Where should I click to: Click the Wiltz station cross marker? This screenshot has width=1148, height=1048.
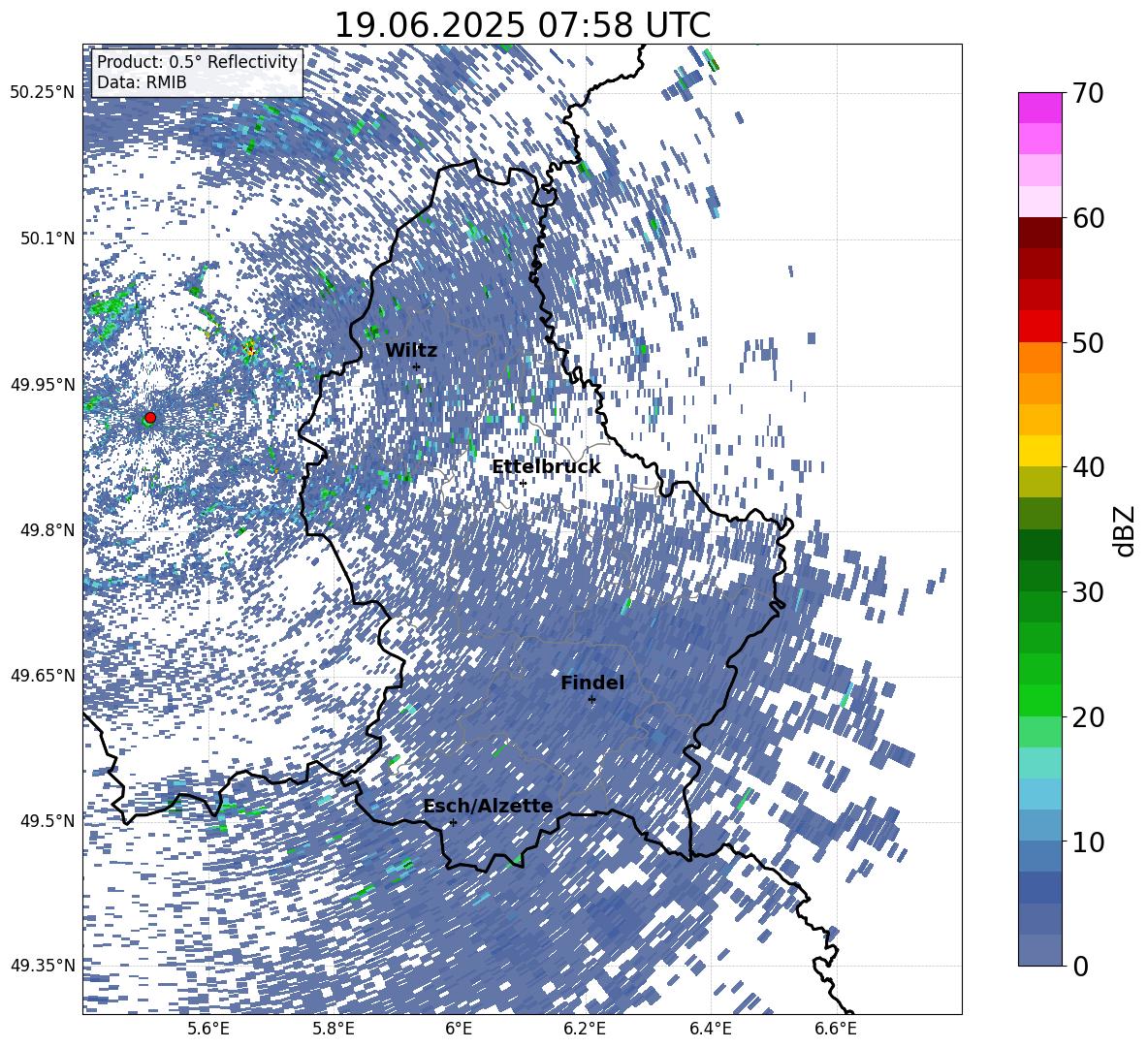416,366
